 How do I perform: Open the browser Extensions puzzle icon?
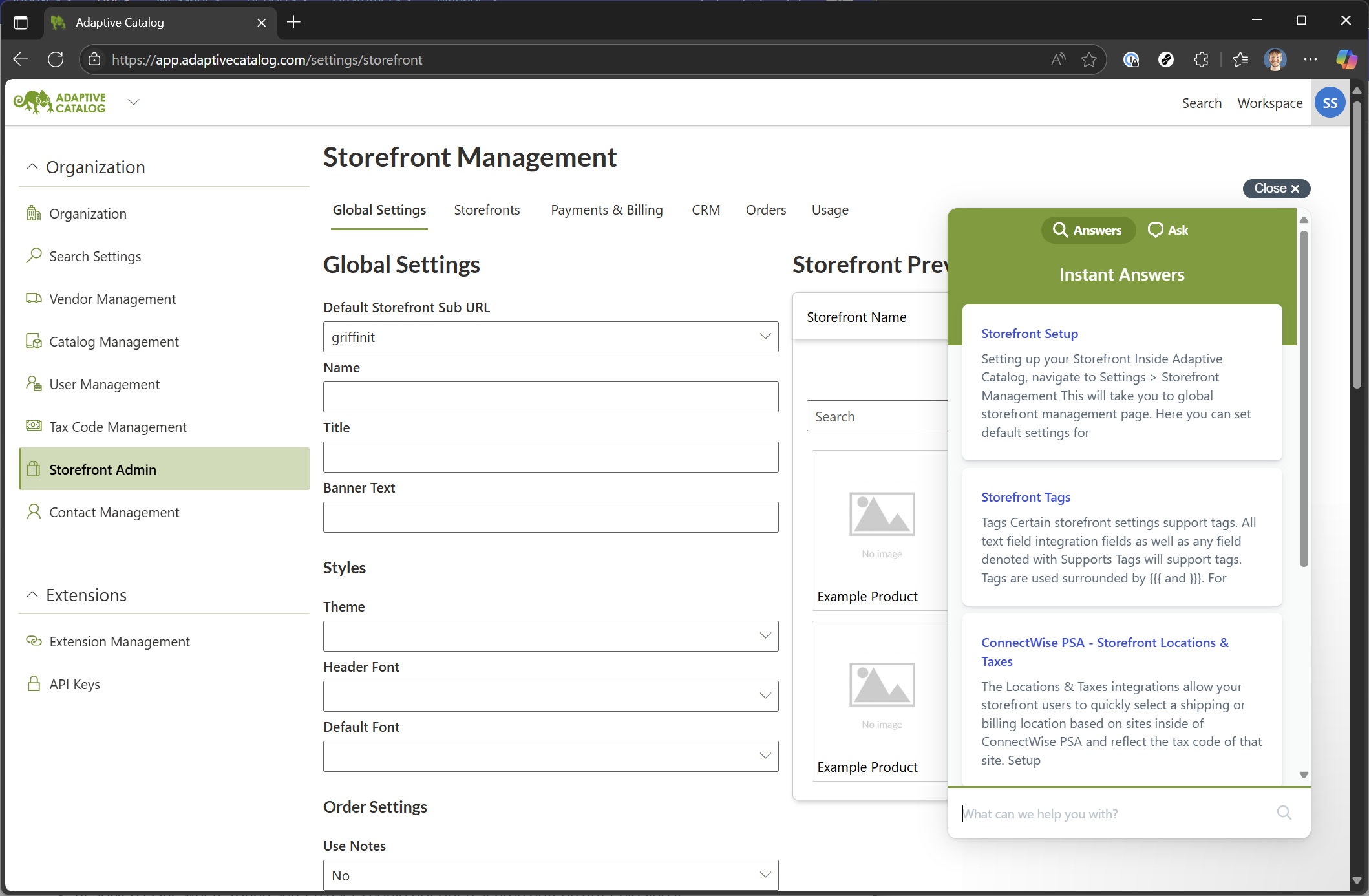pos(1201,59)
